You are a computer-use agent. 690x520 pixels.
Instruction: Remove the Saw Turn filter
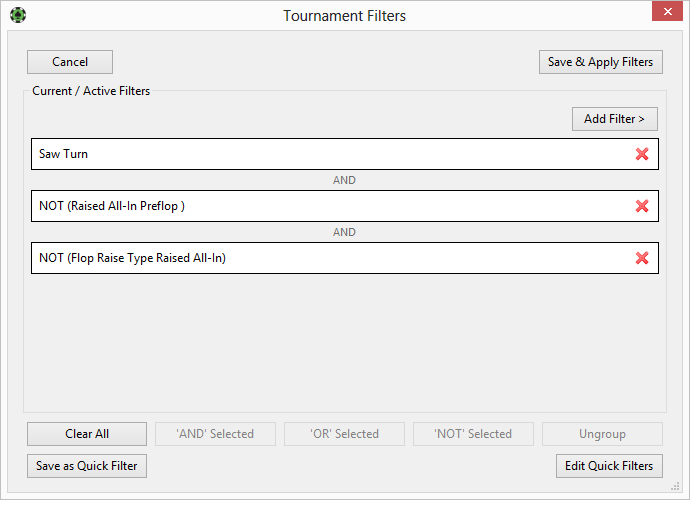tap(642, 154)
